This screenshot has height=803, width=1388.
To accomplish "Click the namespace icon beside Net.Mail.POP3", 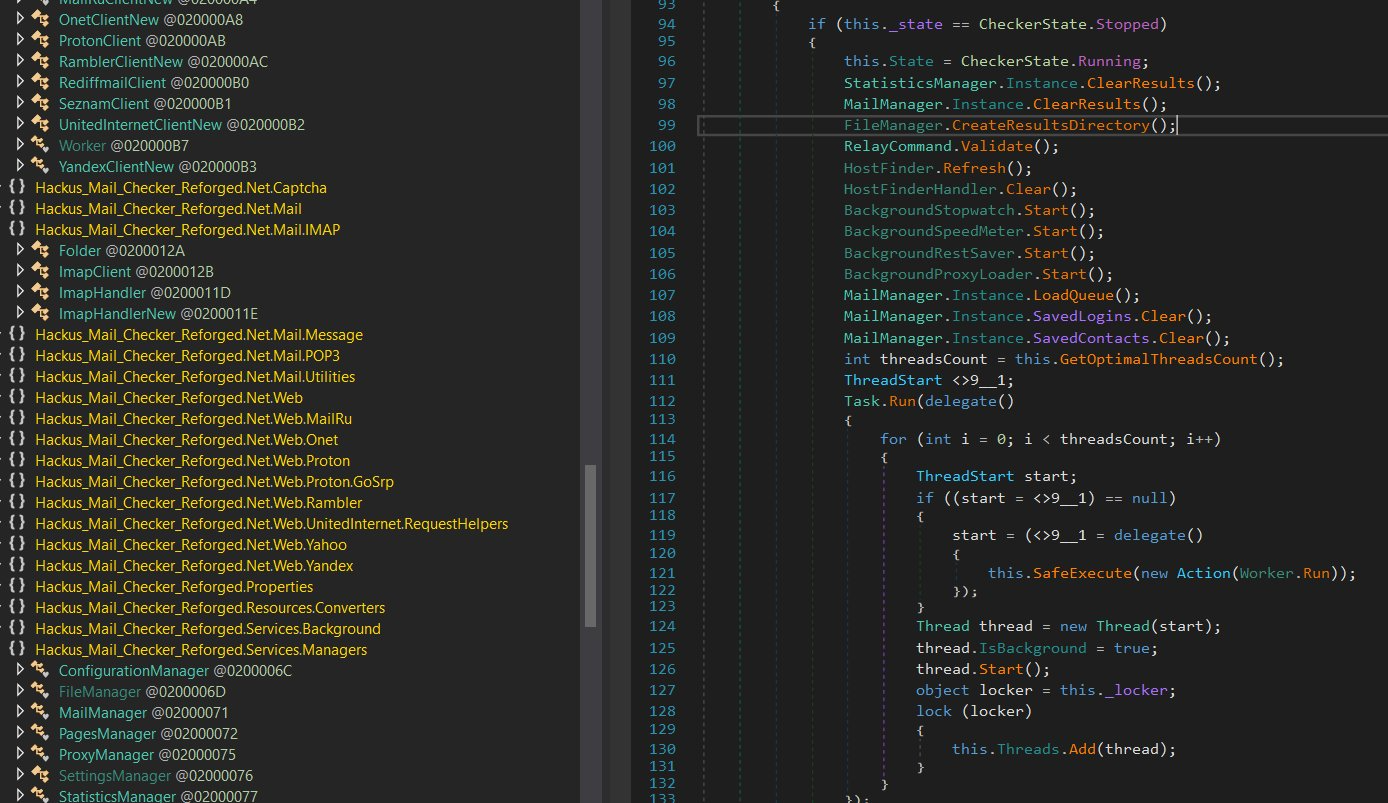I will click(x=17, y=356).
